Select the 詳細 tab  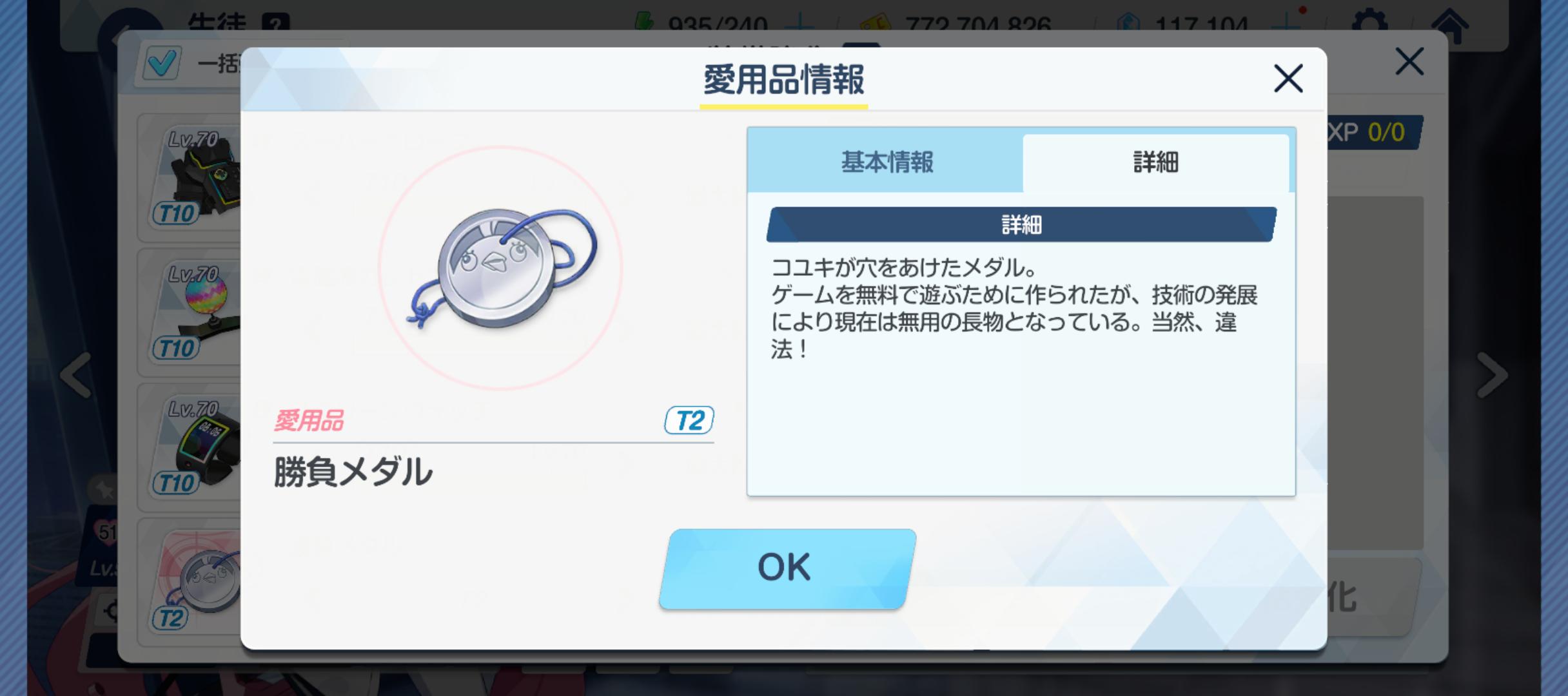(x=1156, y=162)
